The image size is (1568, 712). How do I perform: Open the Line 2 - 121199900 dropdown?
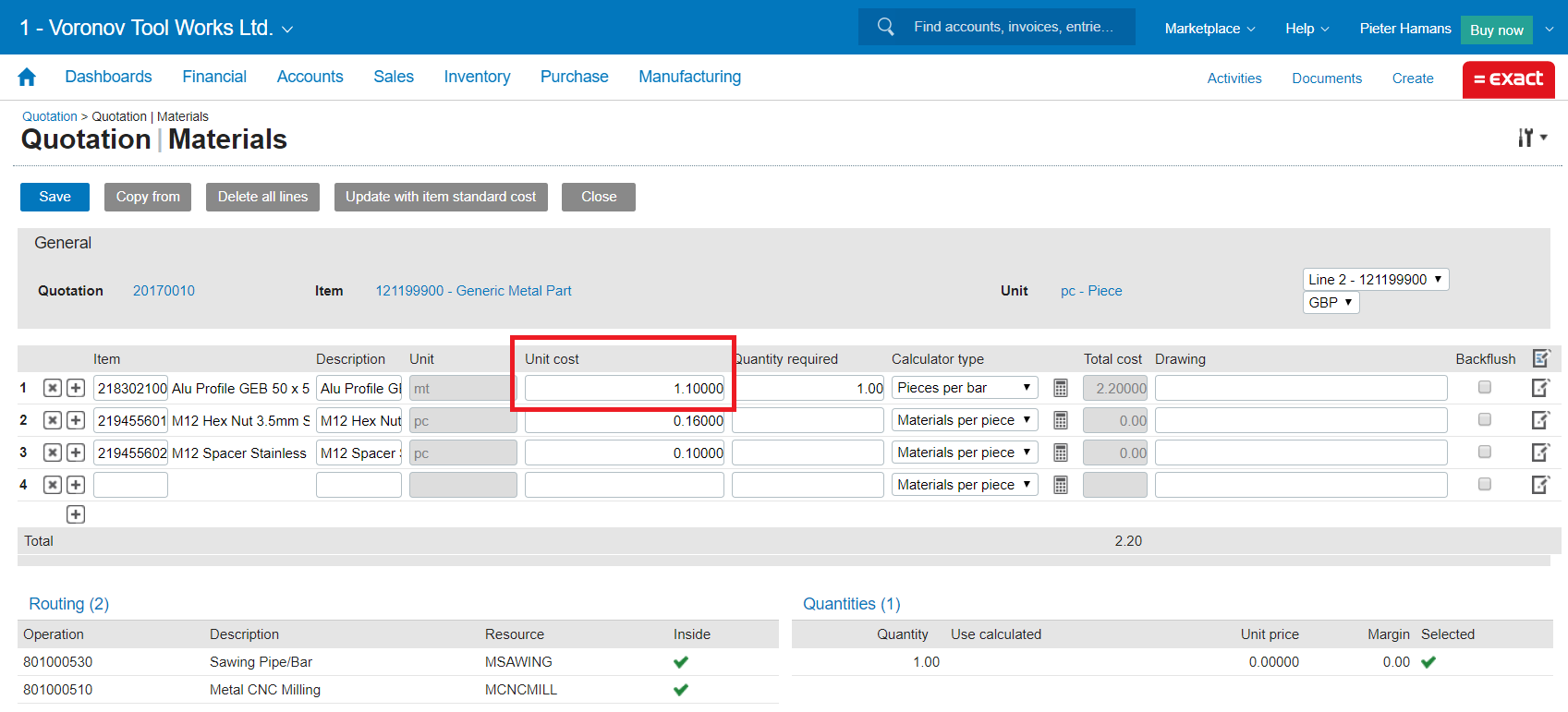[x=1375, y=280]
